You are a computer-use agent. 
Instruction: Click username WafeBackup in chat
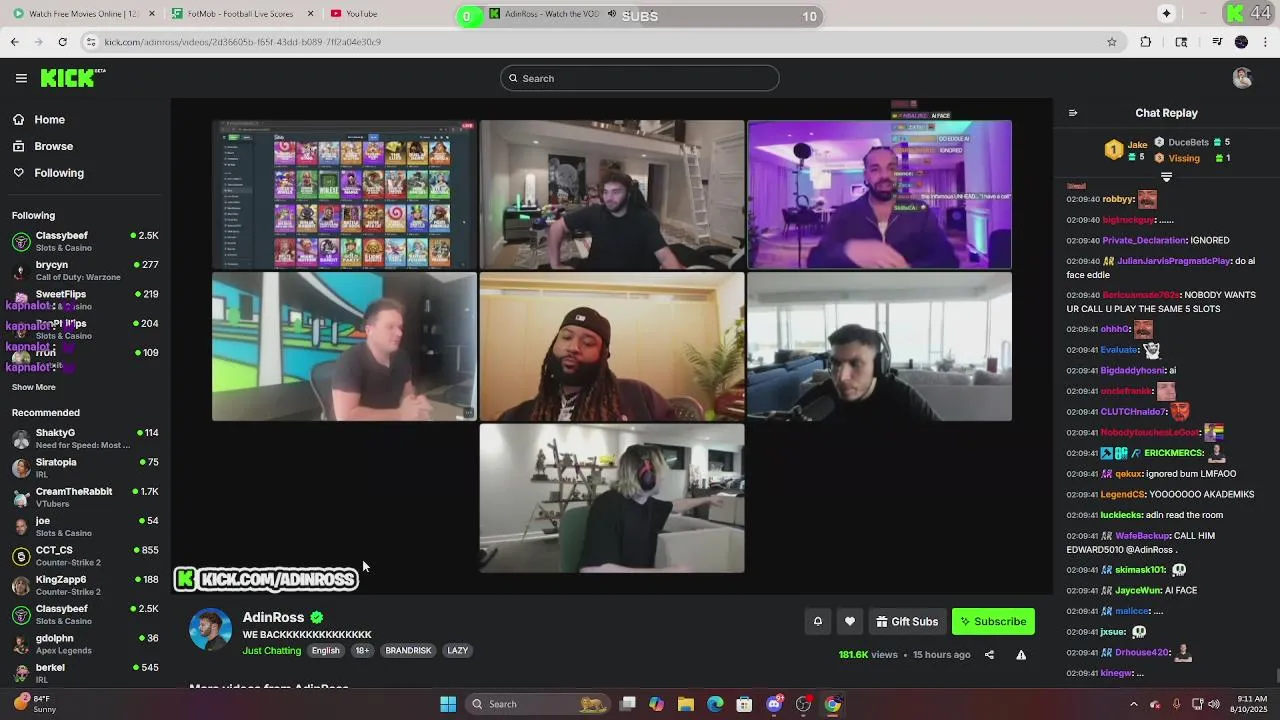[1143, 535]
